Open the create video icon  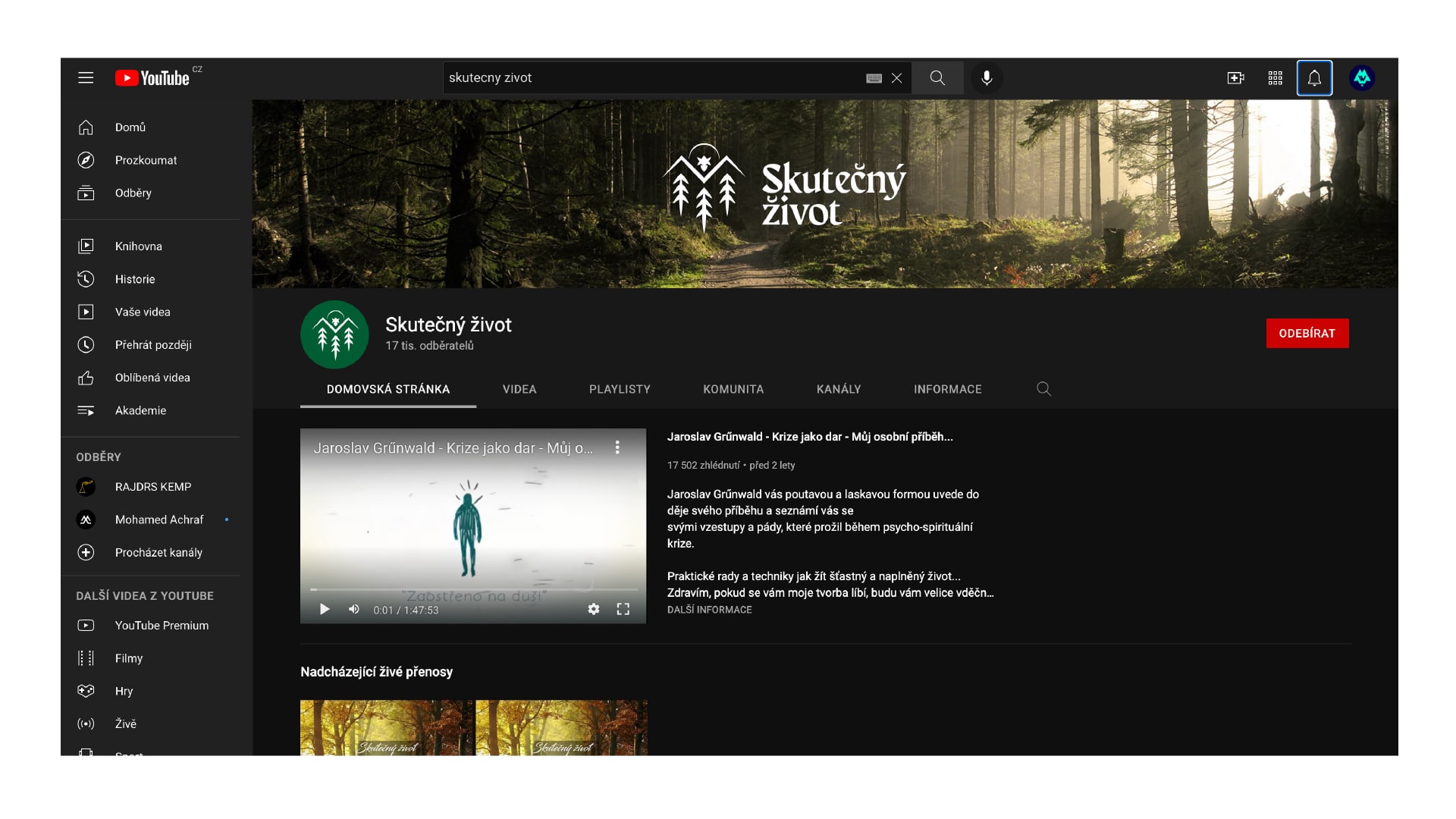tap(1235, 78)
